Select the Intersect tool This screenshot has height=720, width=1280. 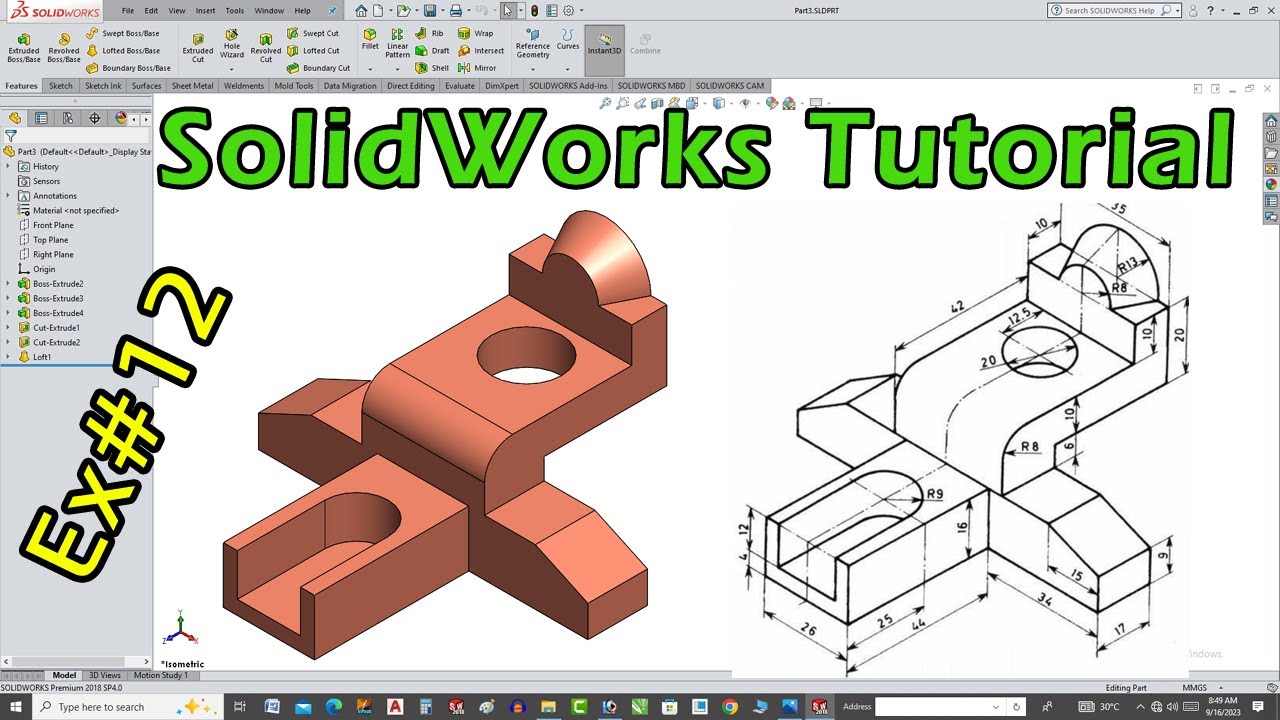[481, 50]
